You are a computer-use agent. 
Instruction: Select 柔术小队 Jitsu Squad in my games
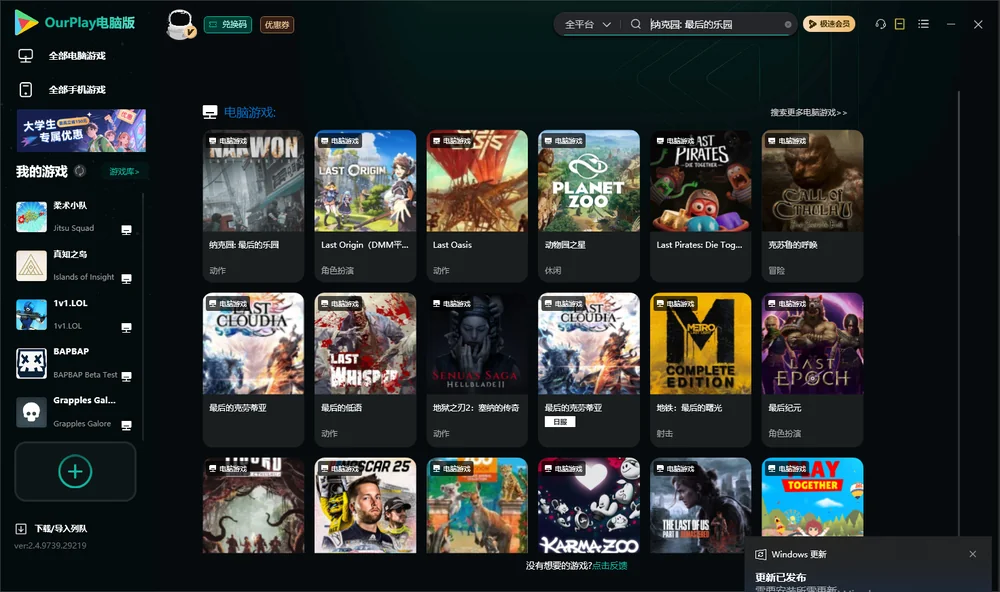click(75, 217)
